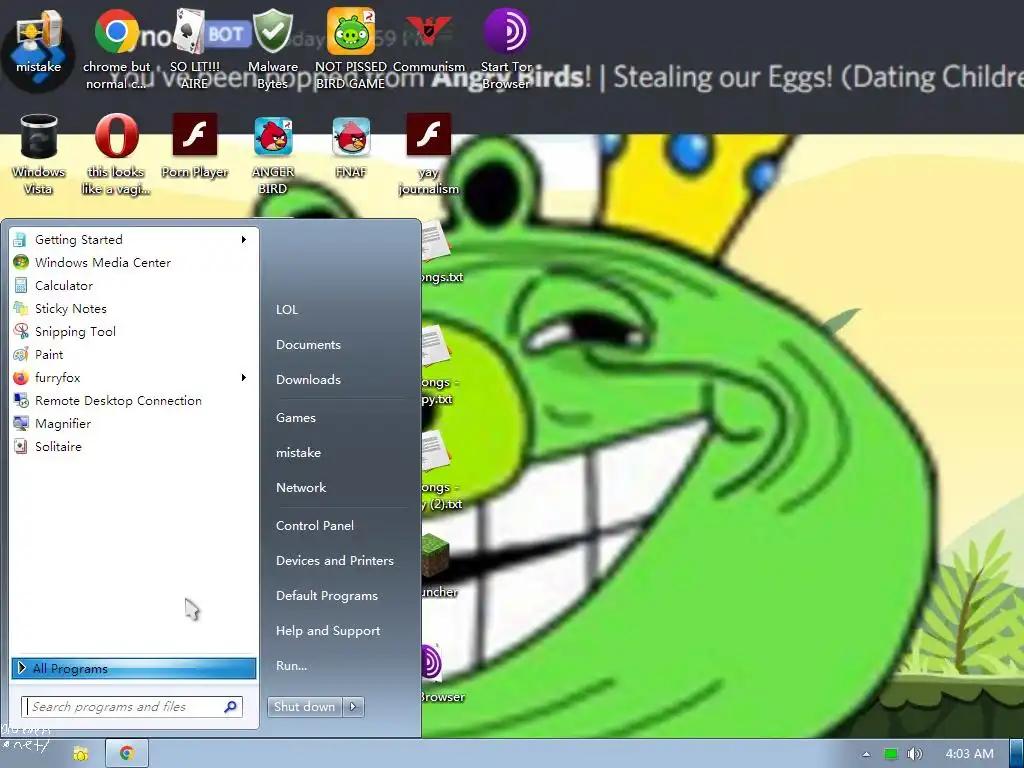
Task: Open the 'SO LIT!!! AIRE' solitaire icon
Action: (x=194, y=49)
